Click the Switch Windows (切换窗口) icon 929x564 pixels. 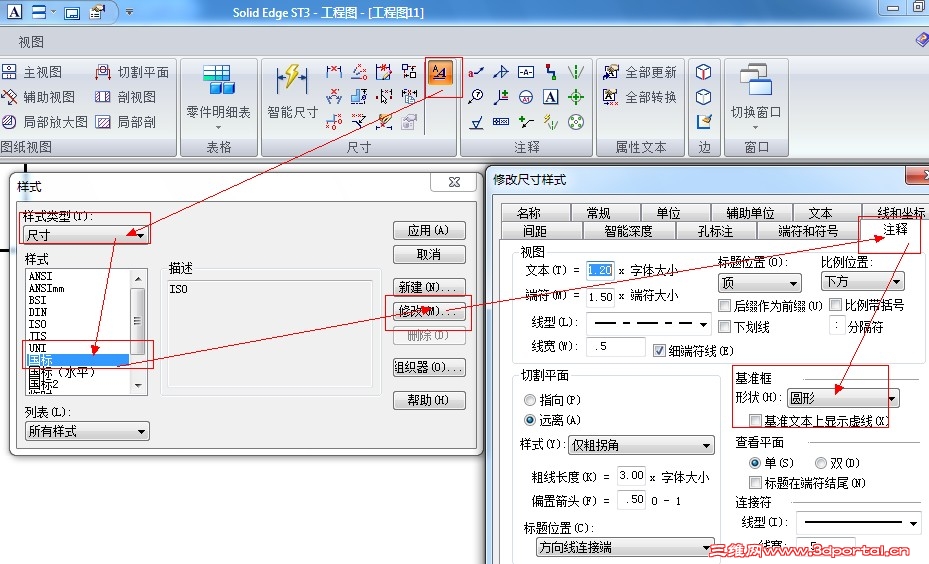tap(755, 92)
